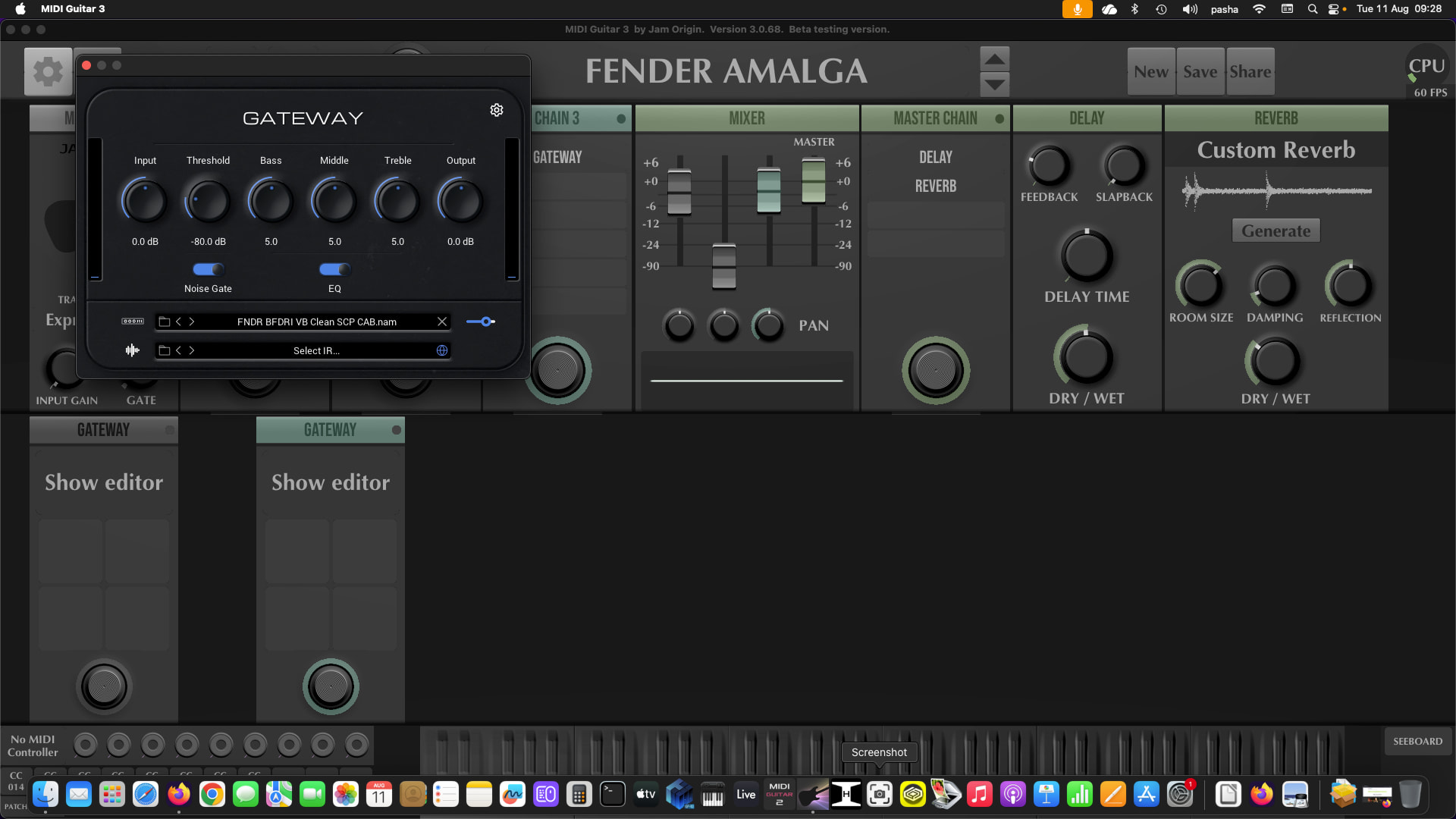The width and height of the screenshot is (1456, 819).
Task: Select the GATEWAY slot in Chain 3
Action: click(558, 157)
